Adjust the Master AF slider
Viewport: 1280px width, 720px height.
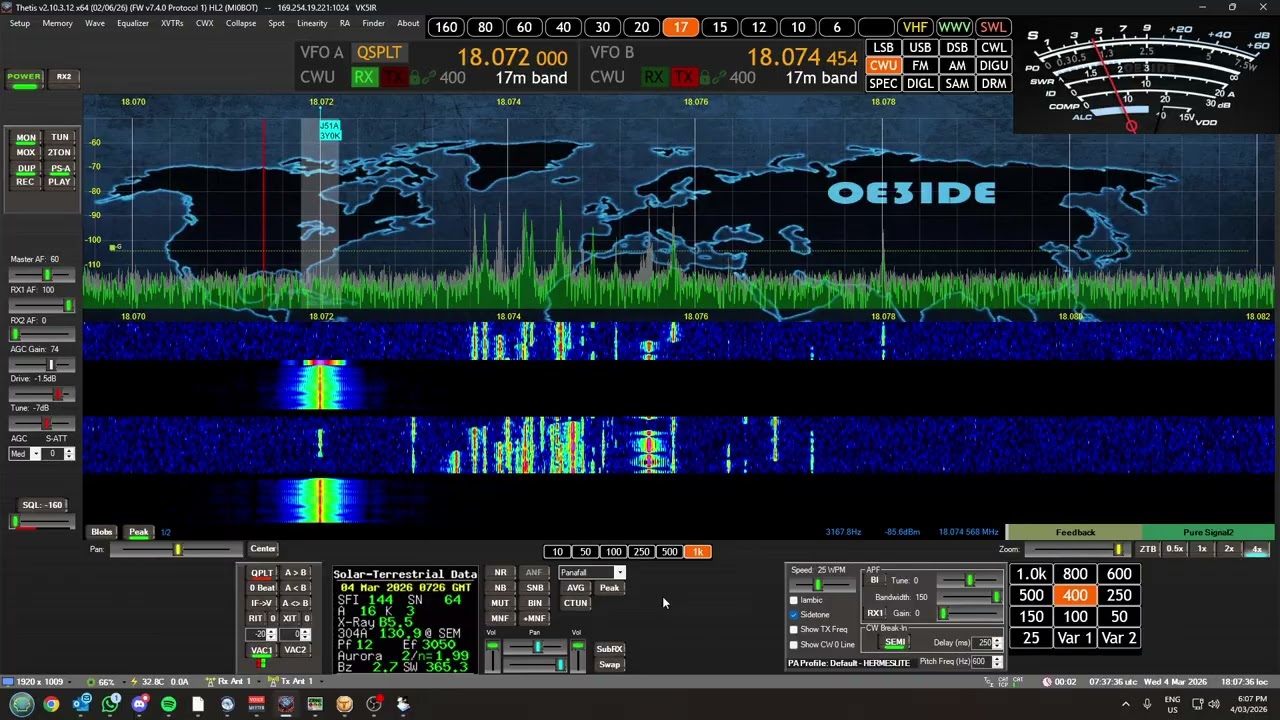[x=42, y=275]
